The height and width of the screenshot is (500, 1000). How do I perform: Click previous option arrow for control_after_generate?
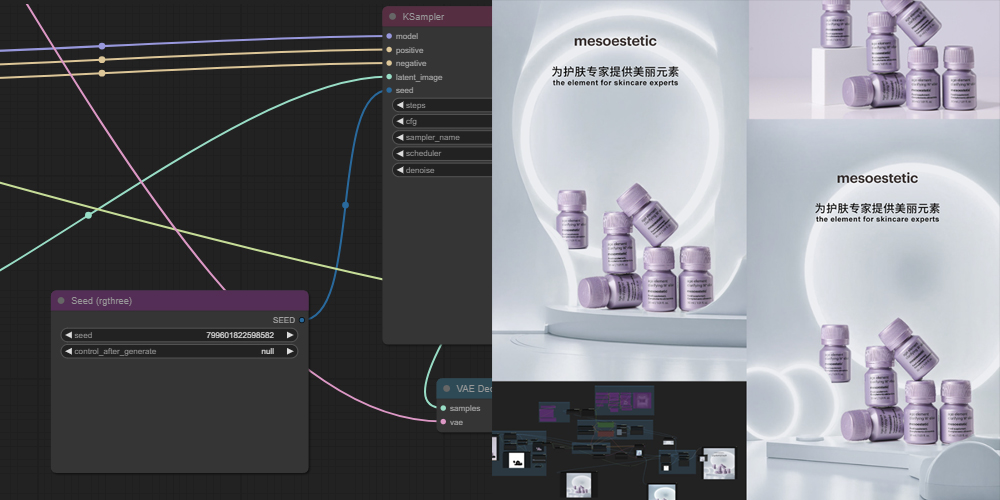pos(68,351)
